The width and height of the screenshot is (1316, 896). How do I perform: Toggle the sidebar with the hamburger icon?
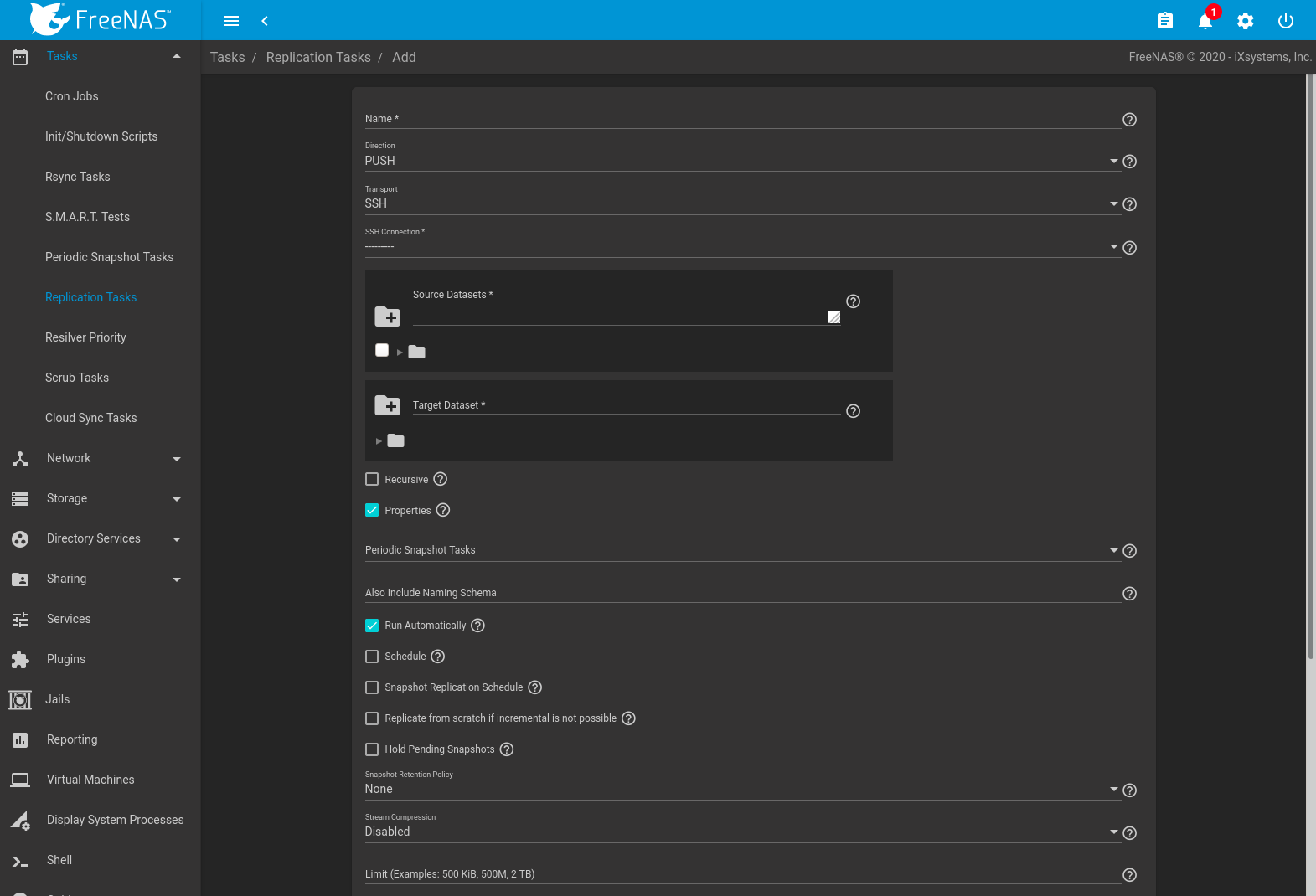pyautogui.click(x=231, y=21)
